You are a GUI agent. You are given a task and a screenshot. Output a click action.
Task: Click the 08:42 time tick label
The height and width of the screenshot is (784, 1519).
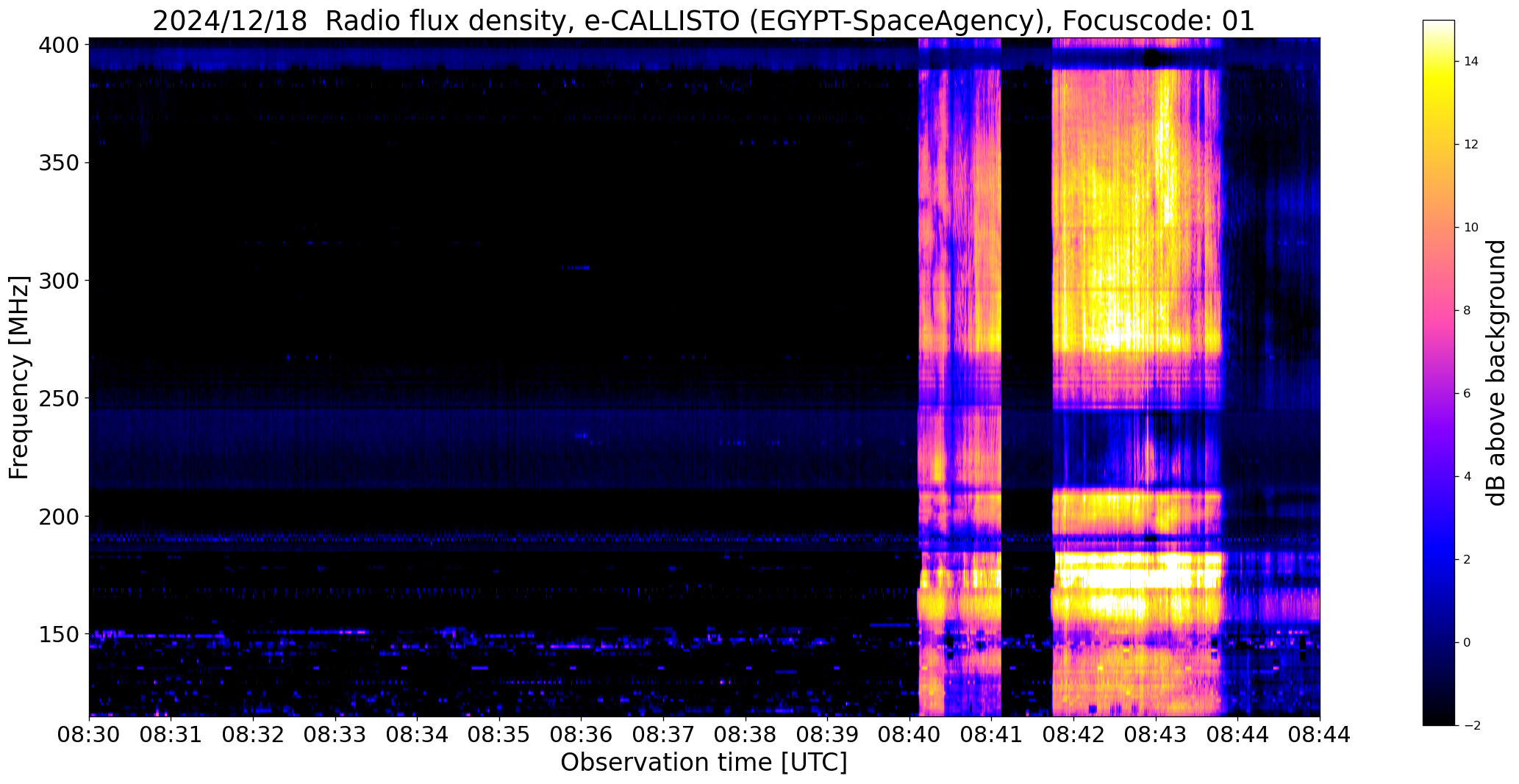point(1073,736)
